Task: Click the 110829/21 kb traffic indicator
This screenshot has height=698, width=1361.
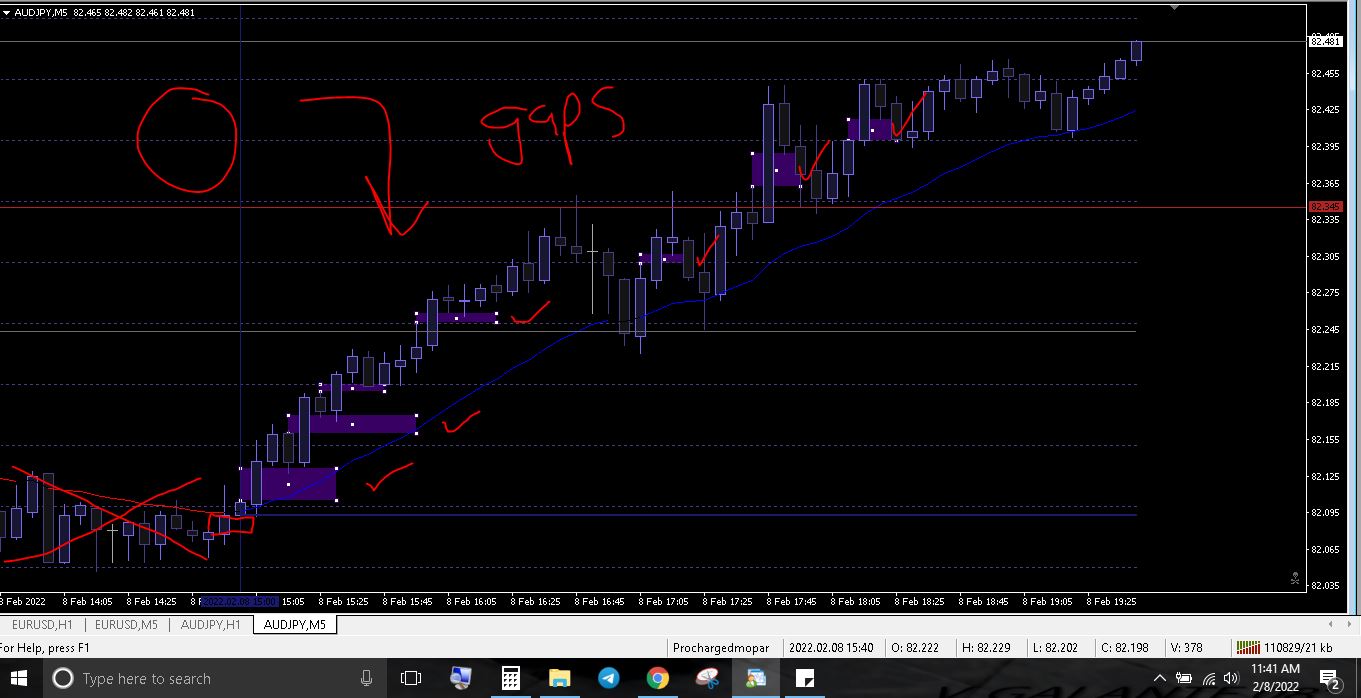Action: pos(1298,648)
